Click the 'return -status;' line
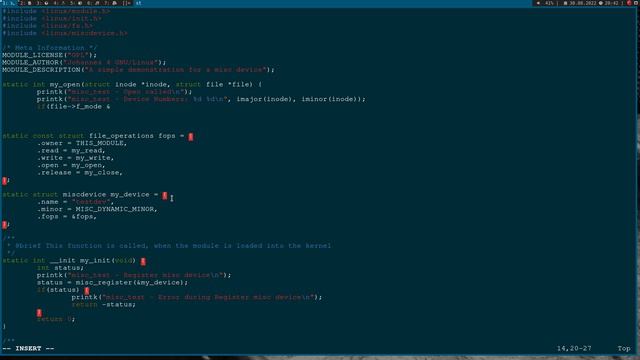The width and height of the screenshot is (640, 360). coord(104,304)
